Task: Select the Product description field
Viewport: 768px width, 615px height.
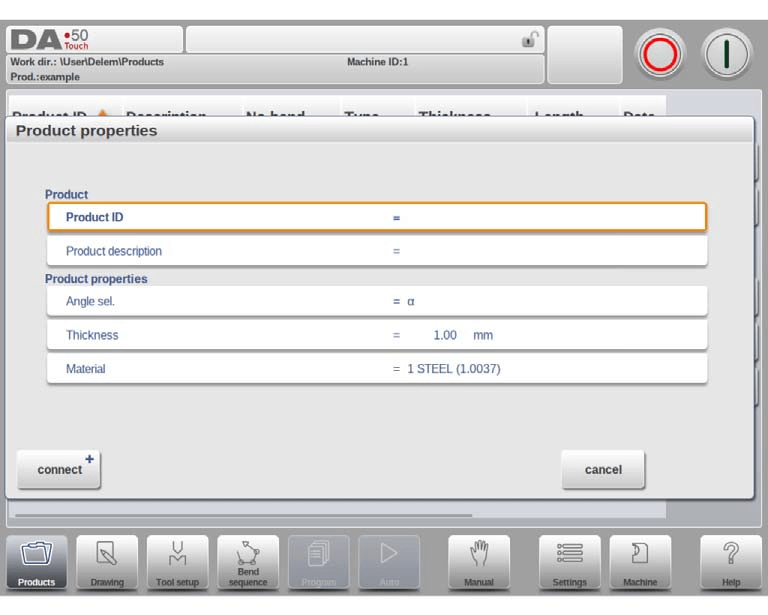Action: click(x=377, y=251)
